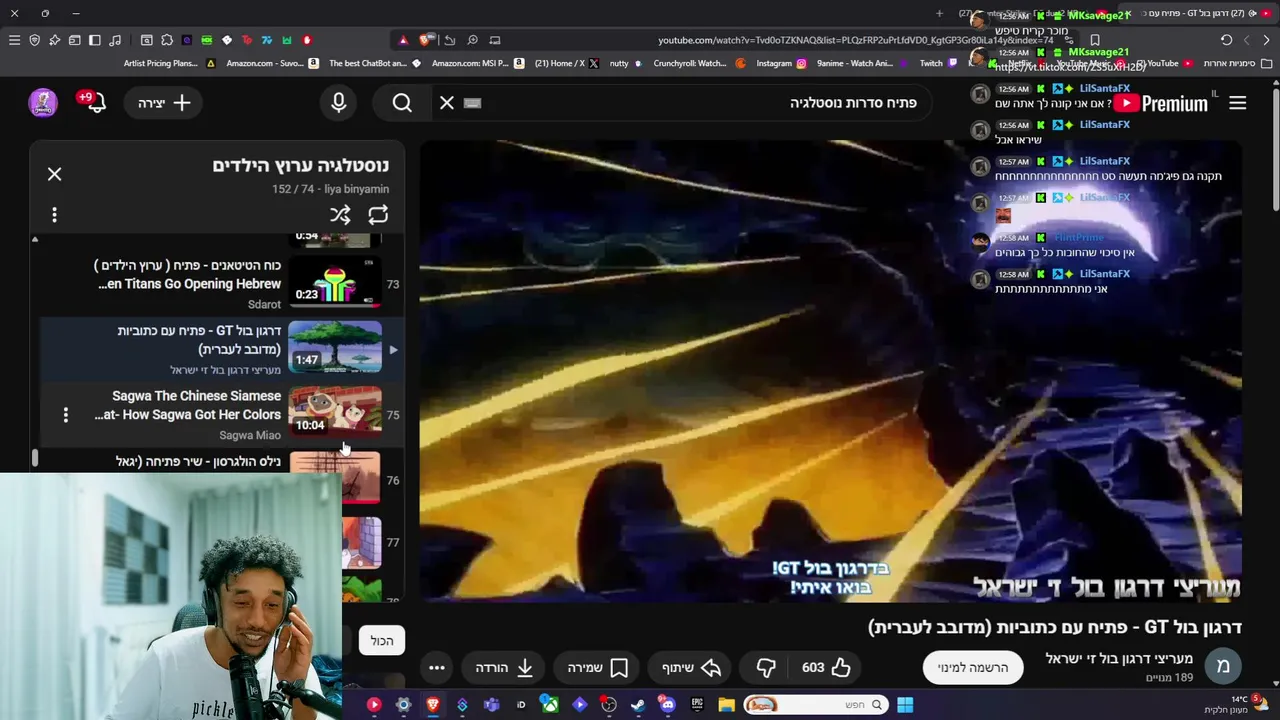Open the notifications bell with 9+ badge

[x=94, y=102]
